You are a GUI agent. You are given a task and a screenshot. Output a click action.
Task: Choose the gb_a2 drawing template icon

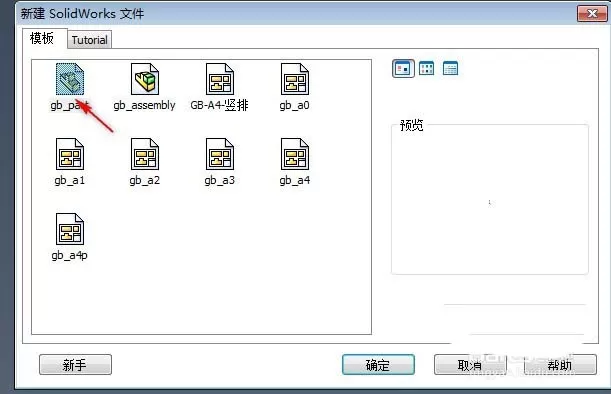(x=145, y=154)
